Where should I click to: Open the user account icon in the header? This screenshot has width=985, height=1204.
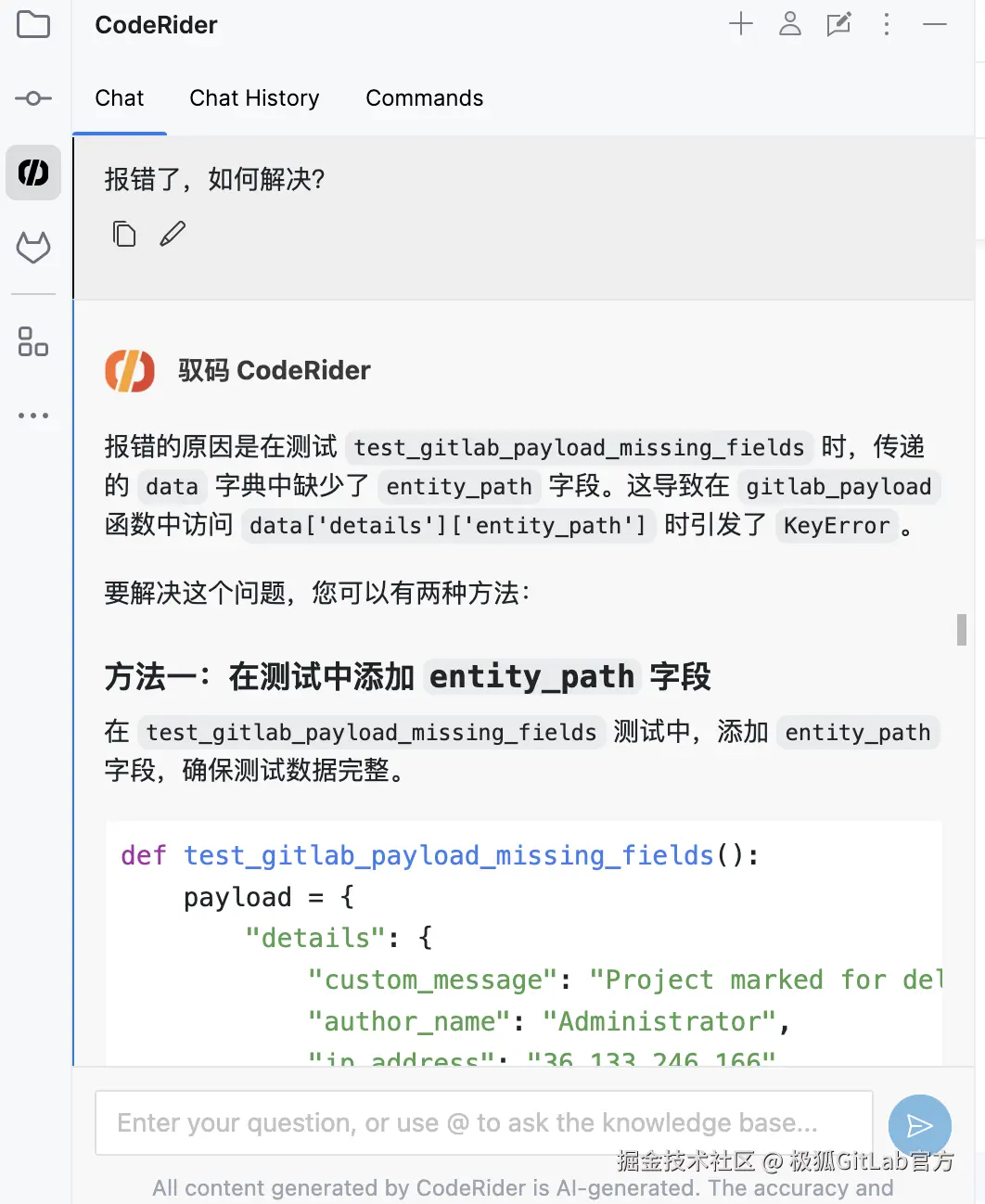click(x=790, y=25)
